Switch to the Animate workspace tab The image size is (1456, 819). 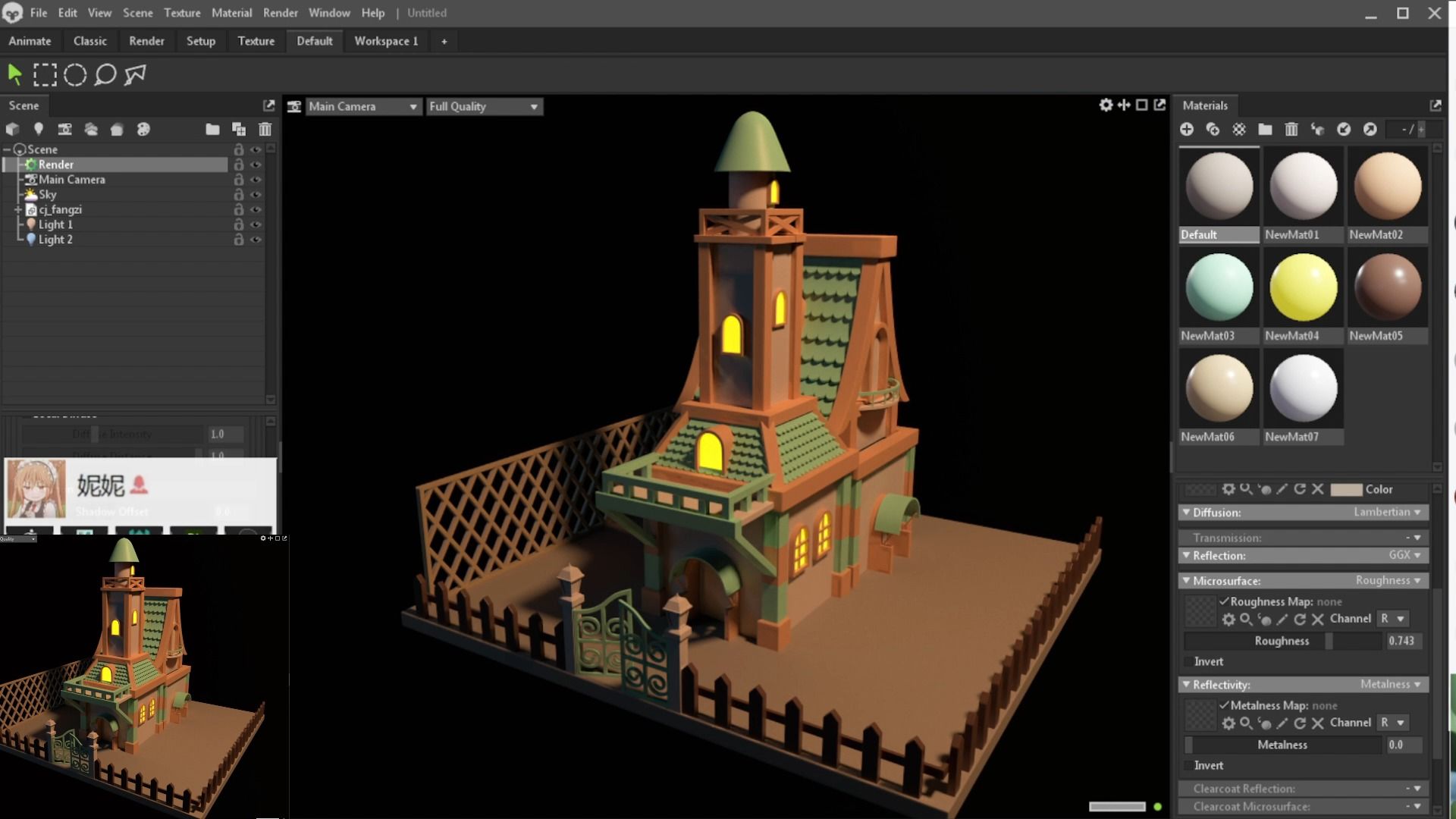click(x=30, y=41)
